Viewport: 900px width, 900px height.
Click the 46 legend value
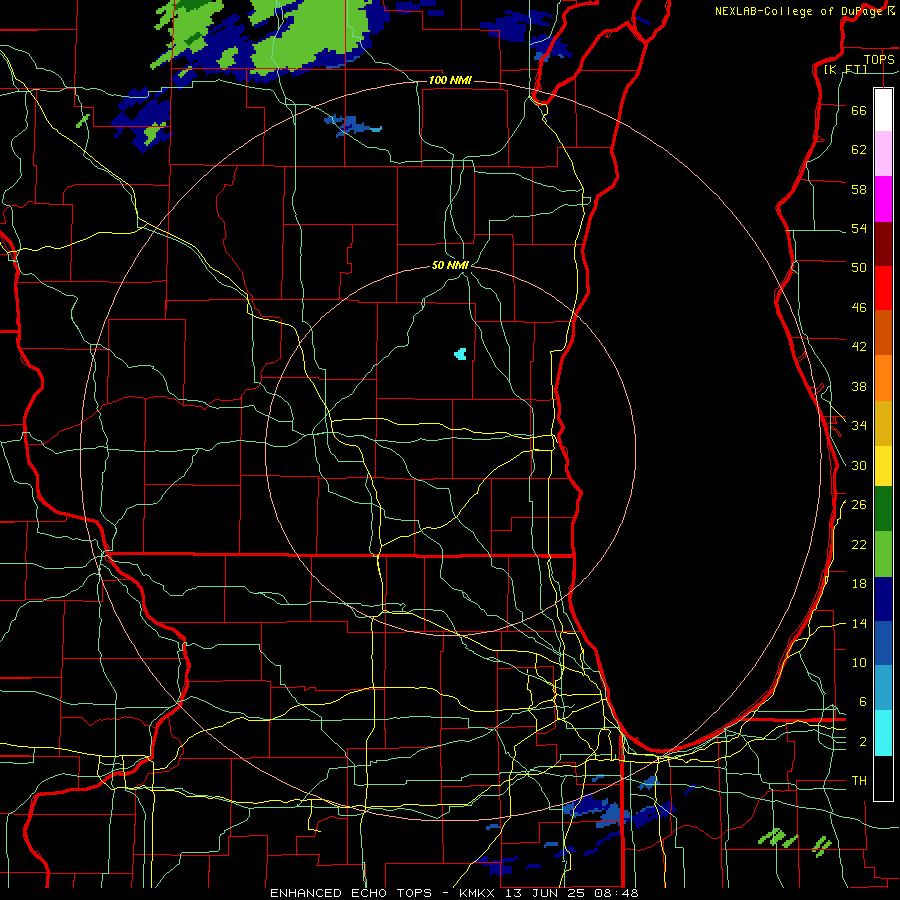tap(859, 307)
